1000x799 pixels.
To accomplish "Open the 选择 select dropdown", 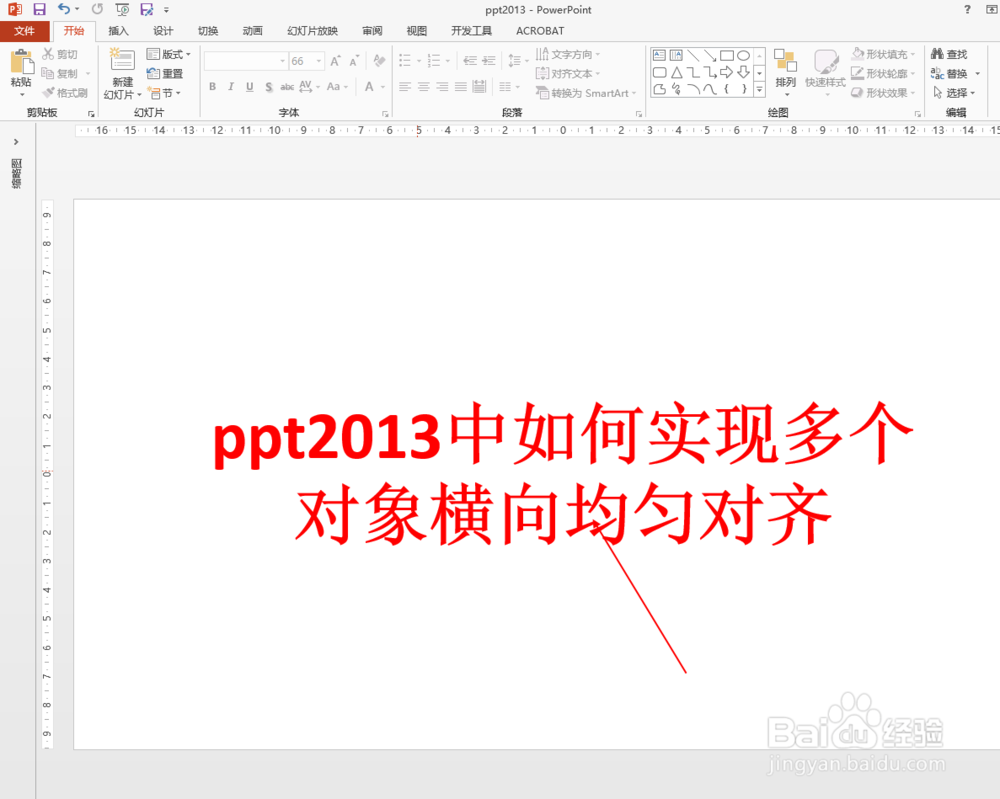I will pyautogui.click(x=954, y=93).
